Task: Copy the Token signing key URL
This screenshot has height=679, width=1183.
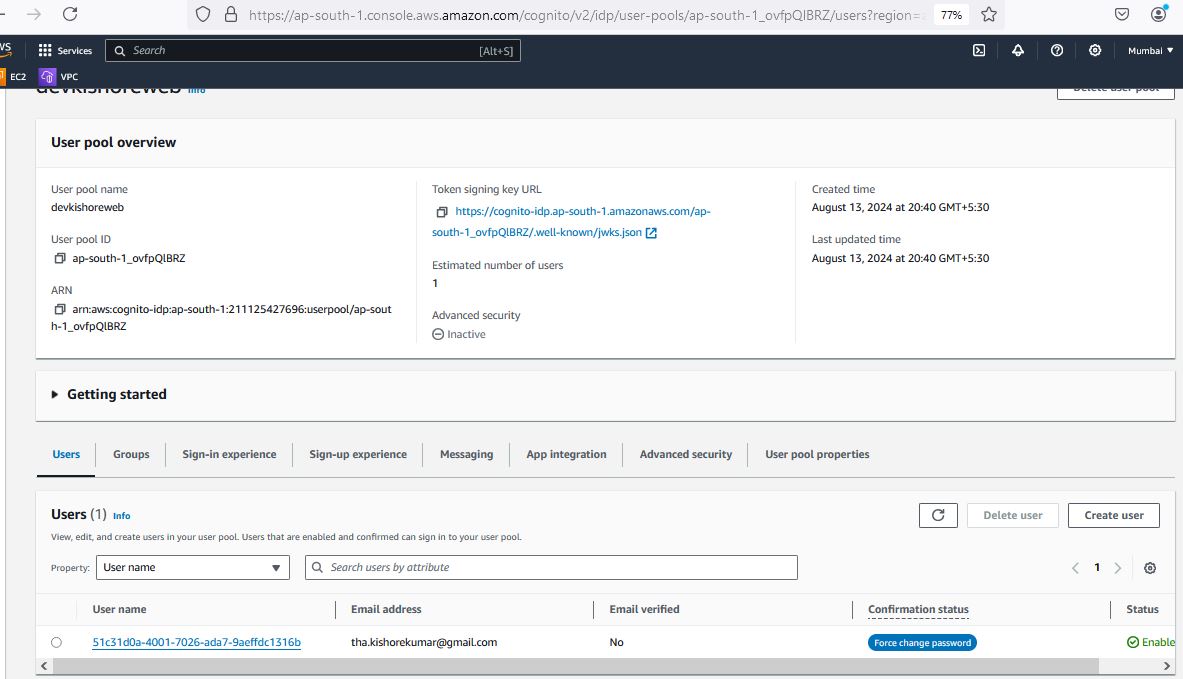Action: coord(442,212)
